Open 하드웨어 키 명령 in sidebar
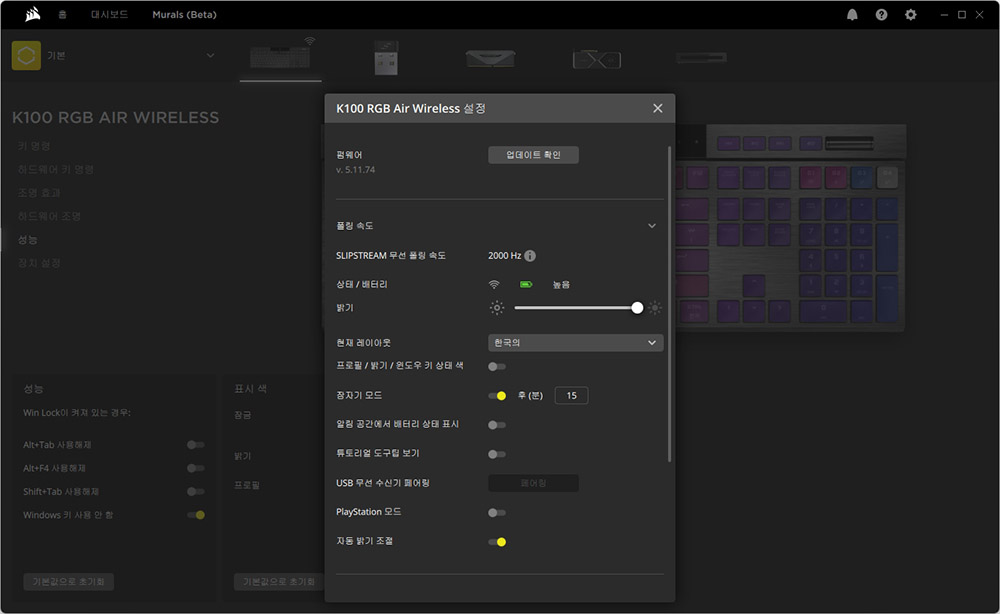 pyautogui.click(x=55, y=169)
